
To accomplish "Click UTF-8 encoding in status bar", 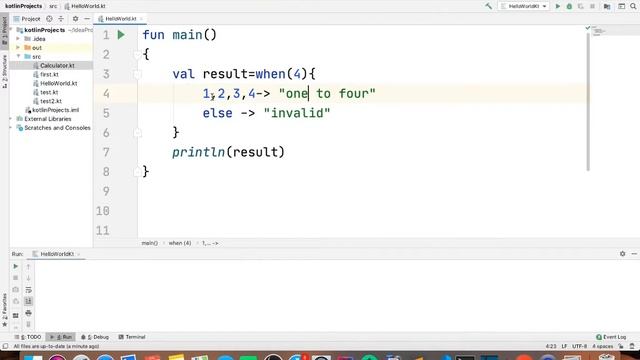I will (x=579, y=347).
